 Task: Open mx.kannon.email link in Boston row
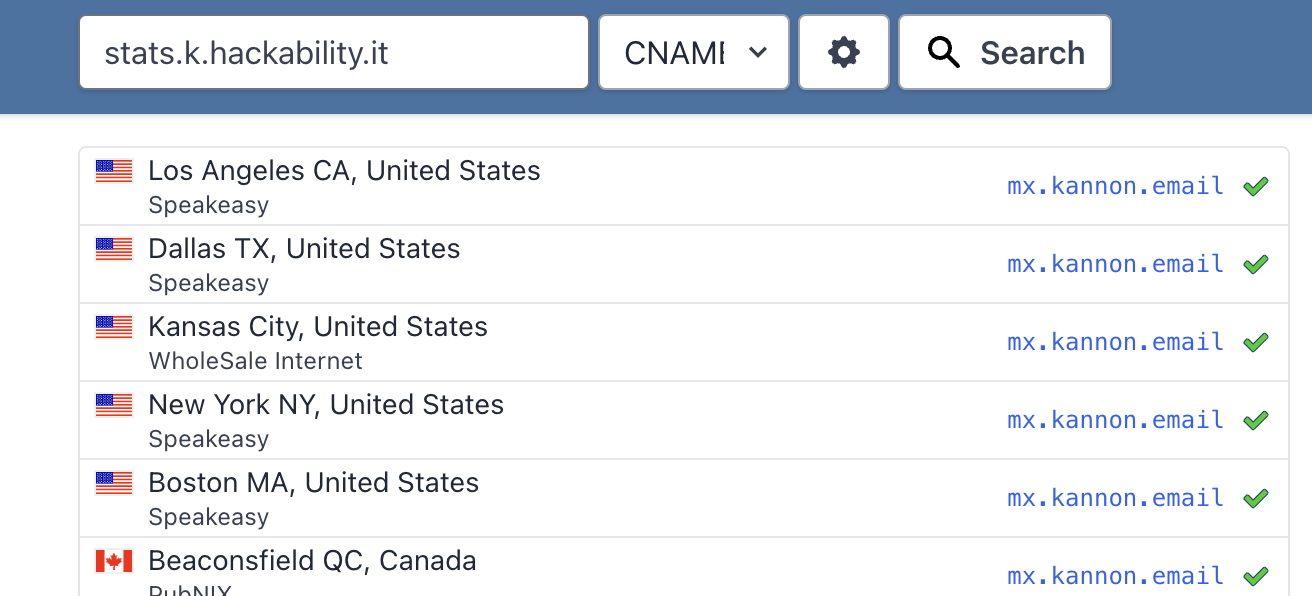(x=1115, y=498)
